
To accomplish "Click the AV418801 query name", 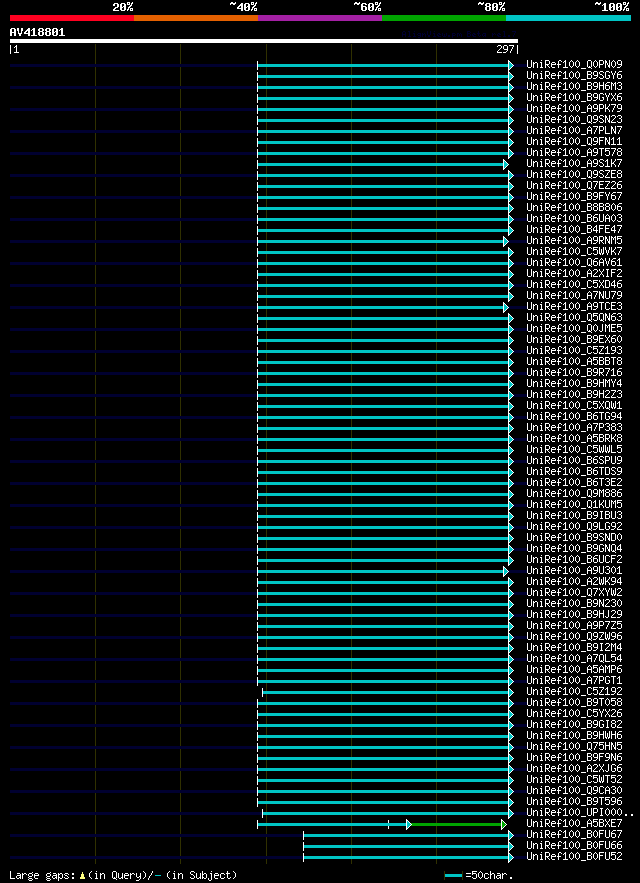I will tap(37, 33).
